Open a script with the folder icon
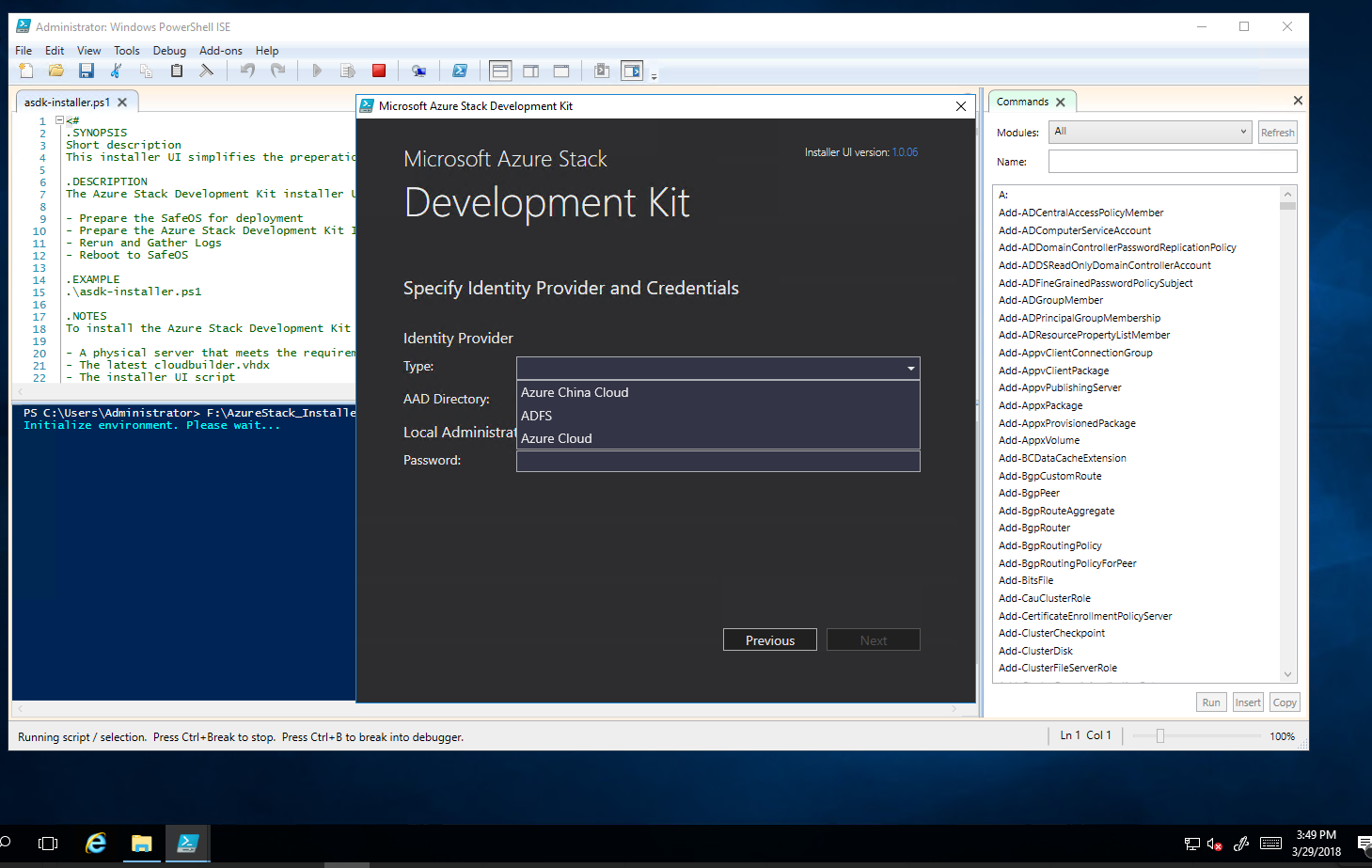Viewport: 1372px width, 868px height. tap(56, 71)
